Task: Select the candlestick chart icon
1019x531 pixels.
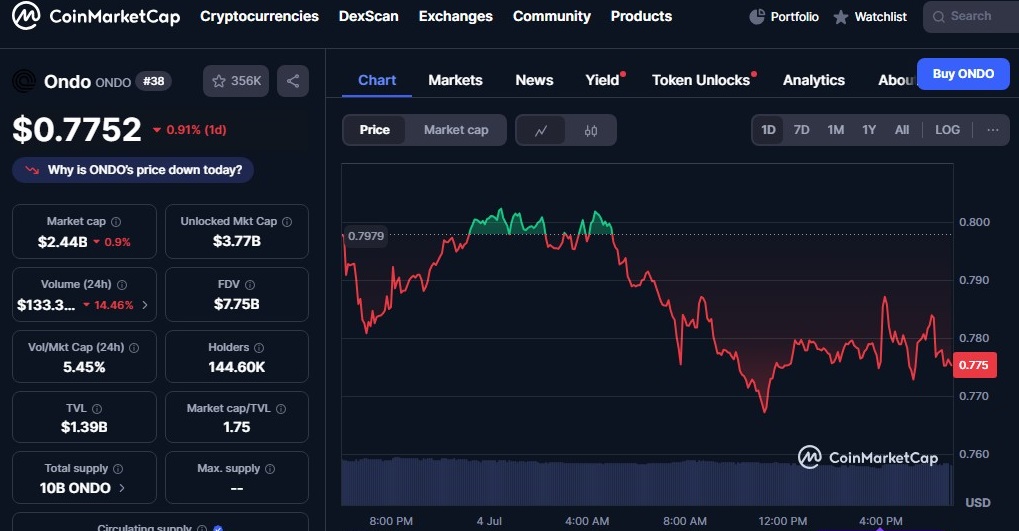Action: pos(591,130)
